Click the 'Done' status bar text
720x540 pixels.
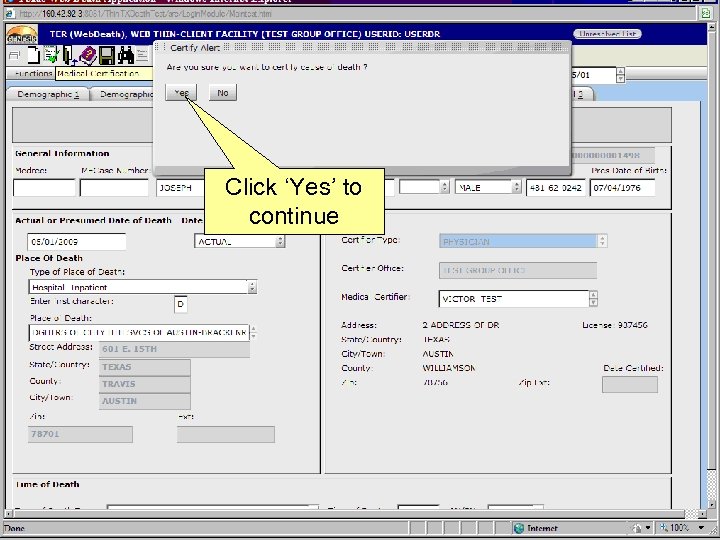click(15, 529)
